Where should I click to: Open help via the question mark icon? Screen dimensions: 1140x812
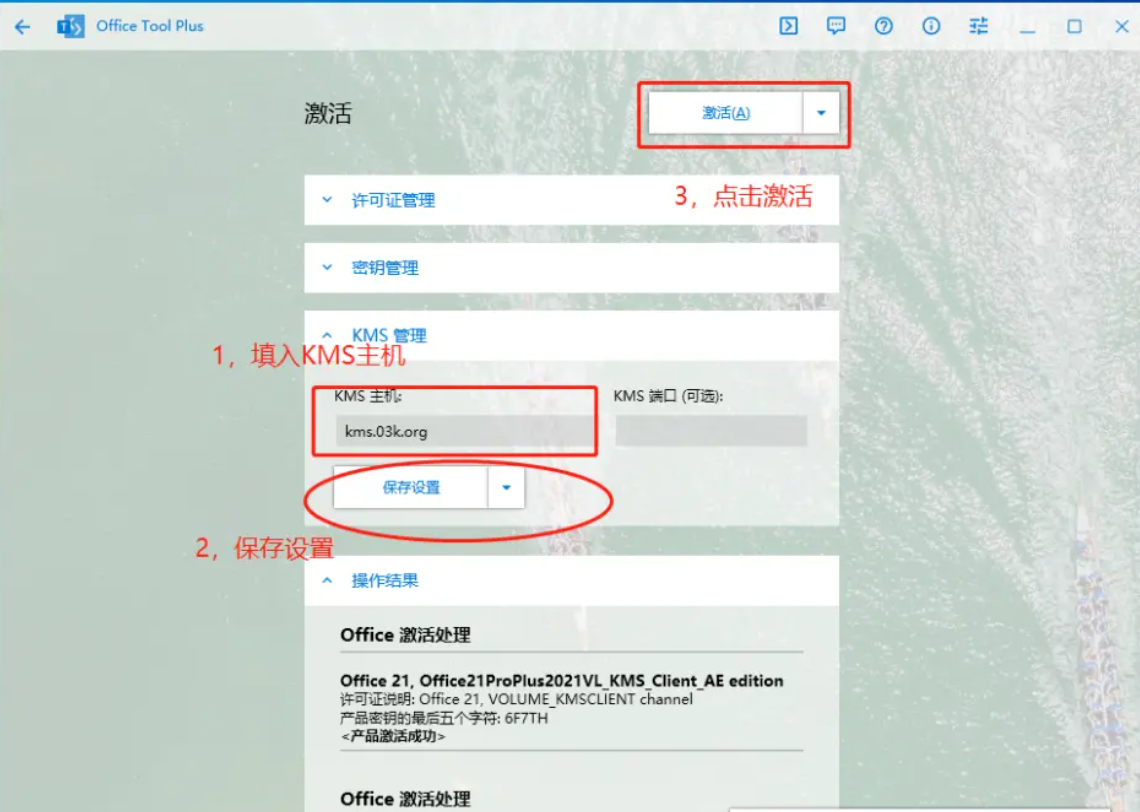[x=883, y=27]
